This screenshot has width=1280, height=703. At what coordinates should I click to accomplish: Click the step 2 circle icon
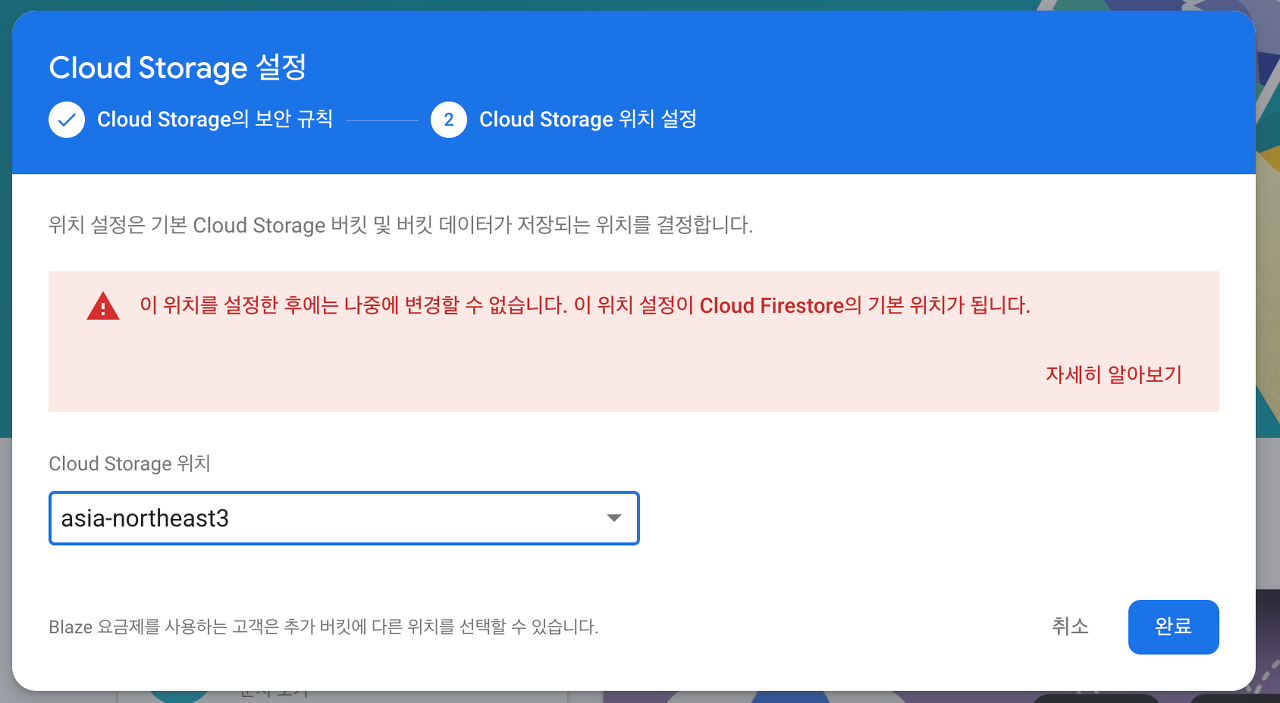pos(449,120)
